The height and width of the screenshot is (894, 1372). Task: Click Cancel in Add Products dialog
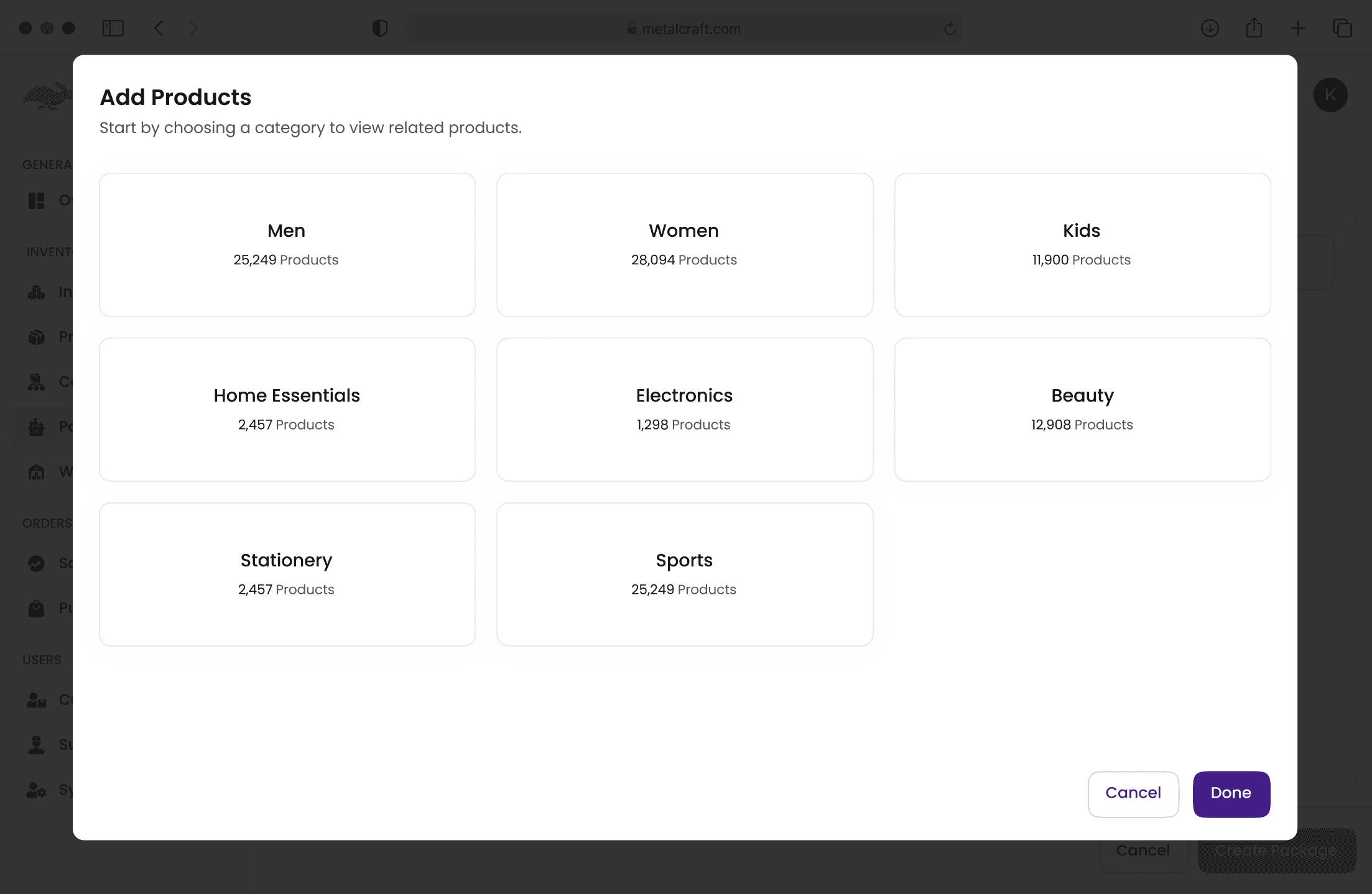(x=1133, y=793)
